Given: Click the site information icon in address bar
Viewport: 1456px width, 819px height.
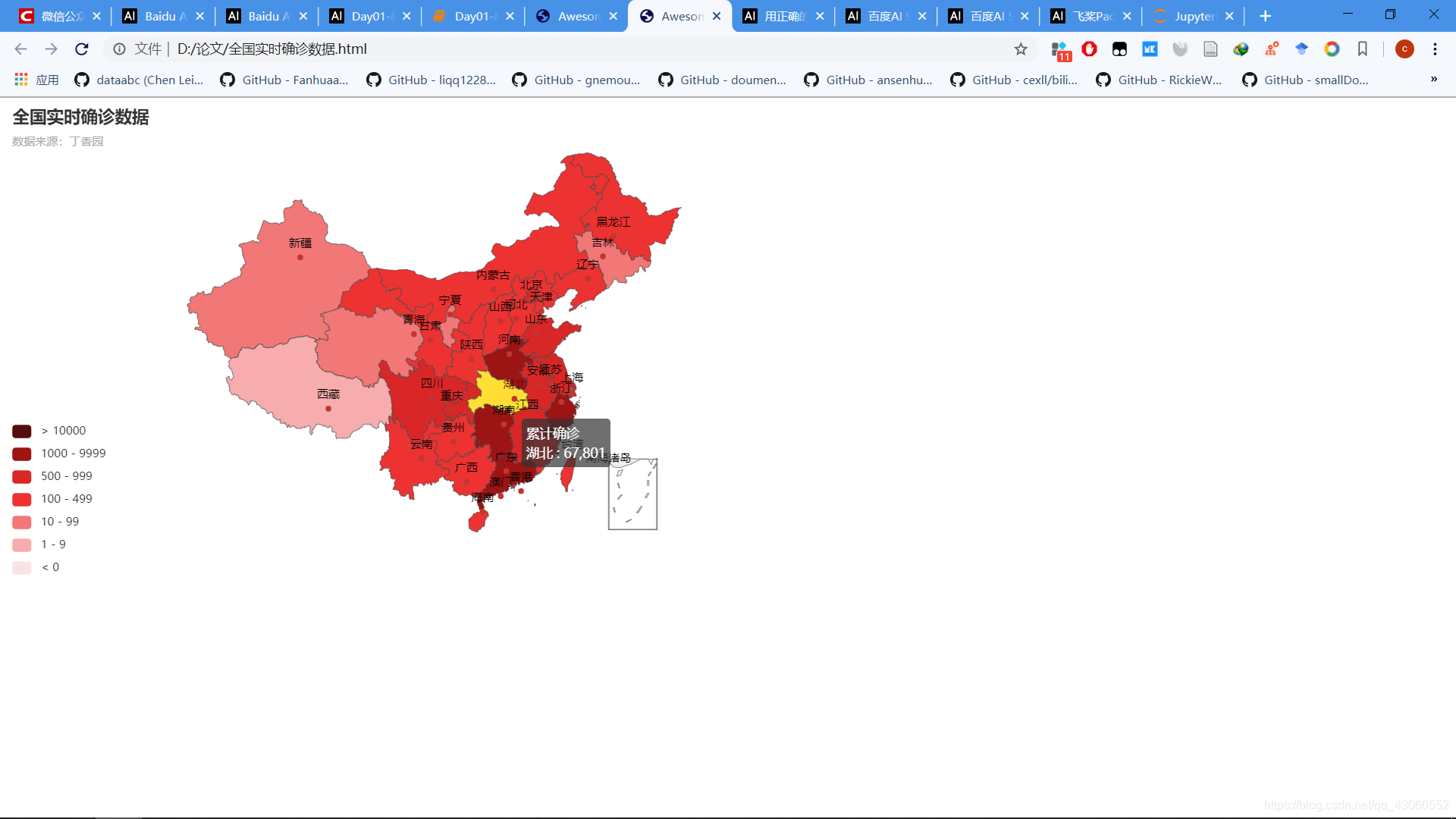Looking at the screenshot, I should [x=119, y=49].
